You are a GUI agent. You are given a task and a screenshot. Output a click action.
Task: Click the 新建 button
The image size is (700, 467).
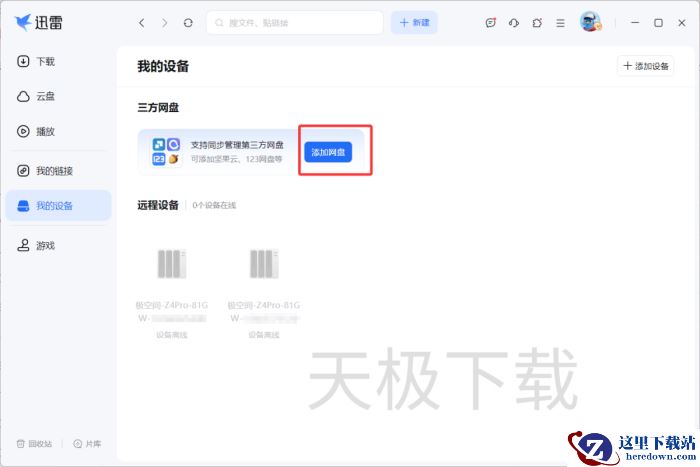click(x=414, y=23)
